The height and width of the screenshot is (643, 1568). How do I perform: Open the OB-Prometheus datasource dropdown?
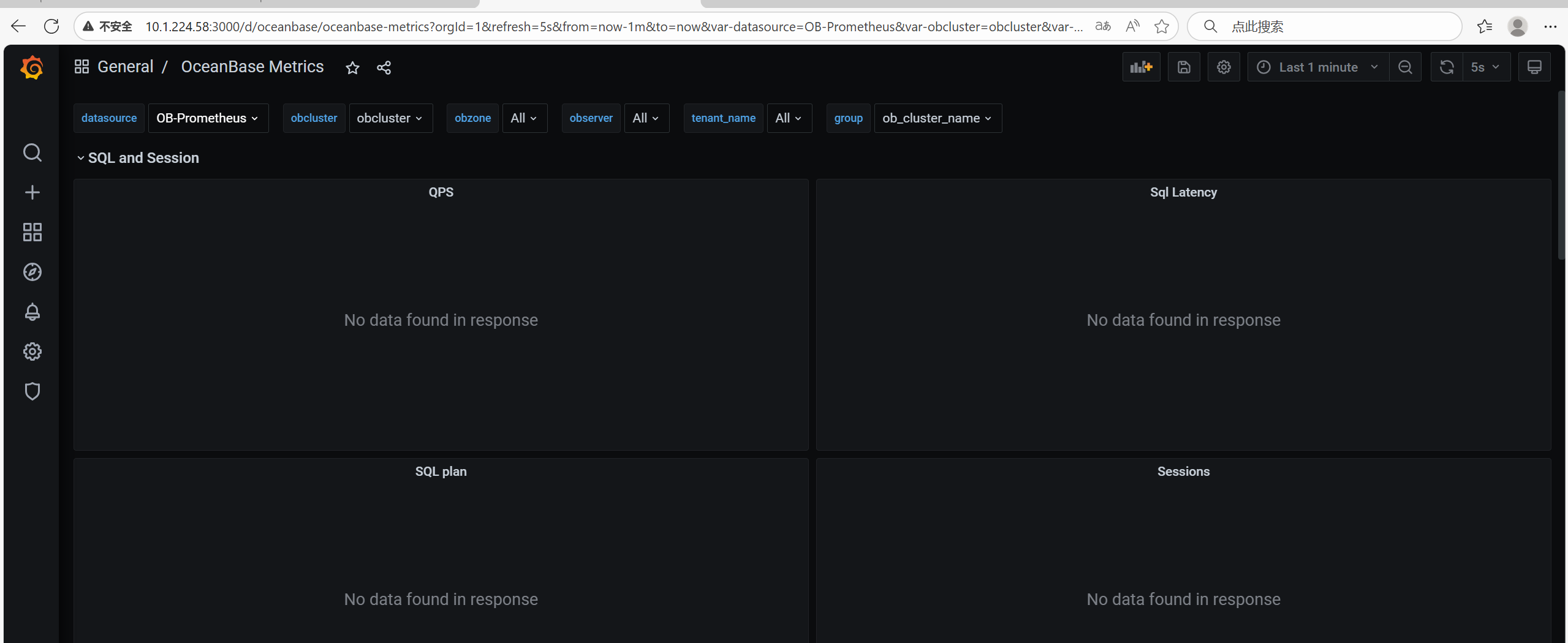click(207, 118)
